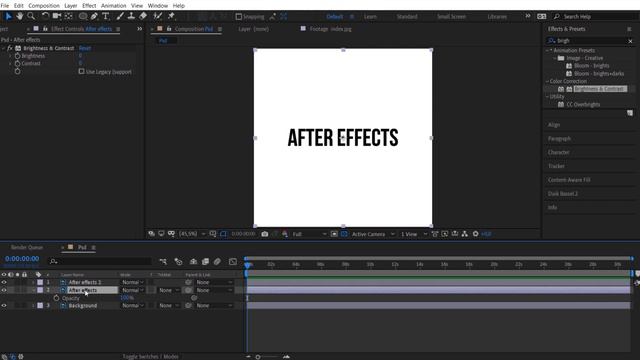Select the Eraser tool
The image size is (640, 360).
click(x=143, y=16)
